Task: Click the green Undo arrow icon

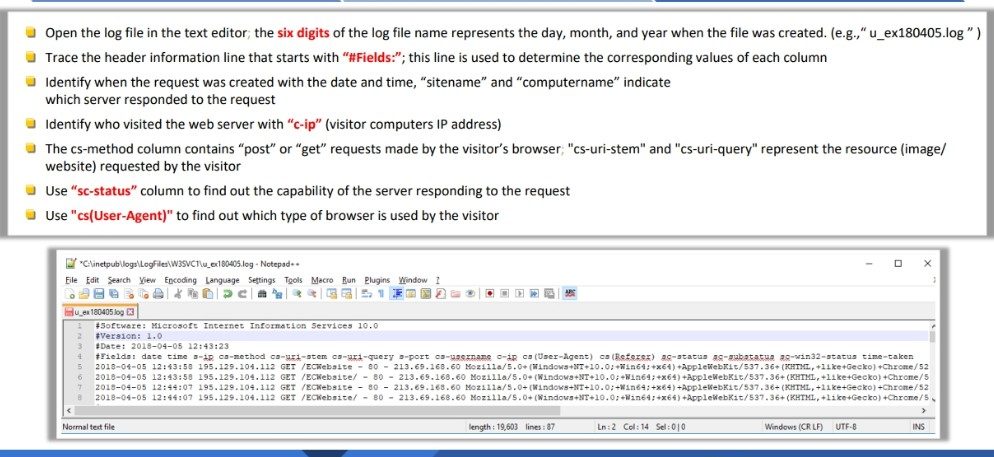Action: [x=228, y=293]
